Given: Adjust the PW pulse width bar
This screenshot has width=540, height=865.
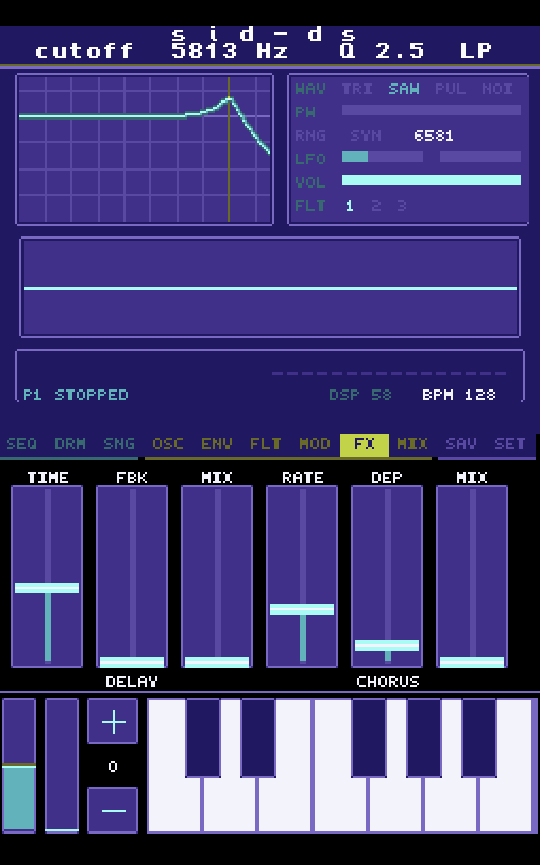Looking at the screenshot, I should point(431,110).
